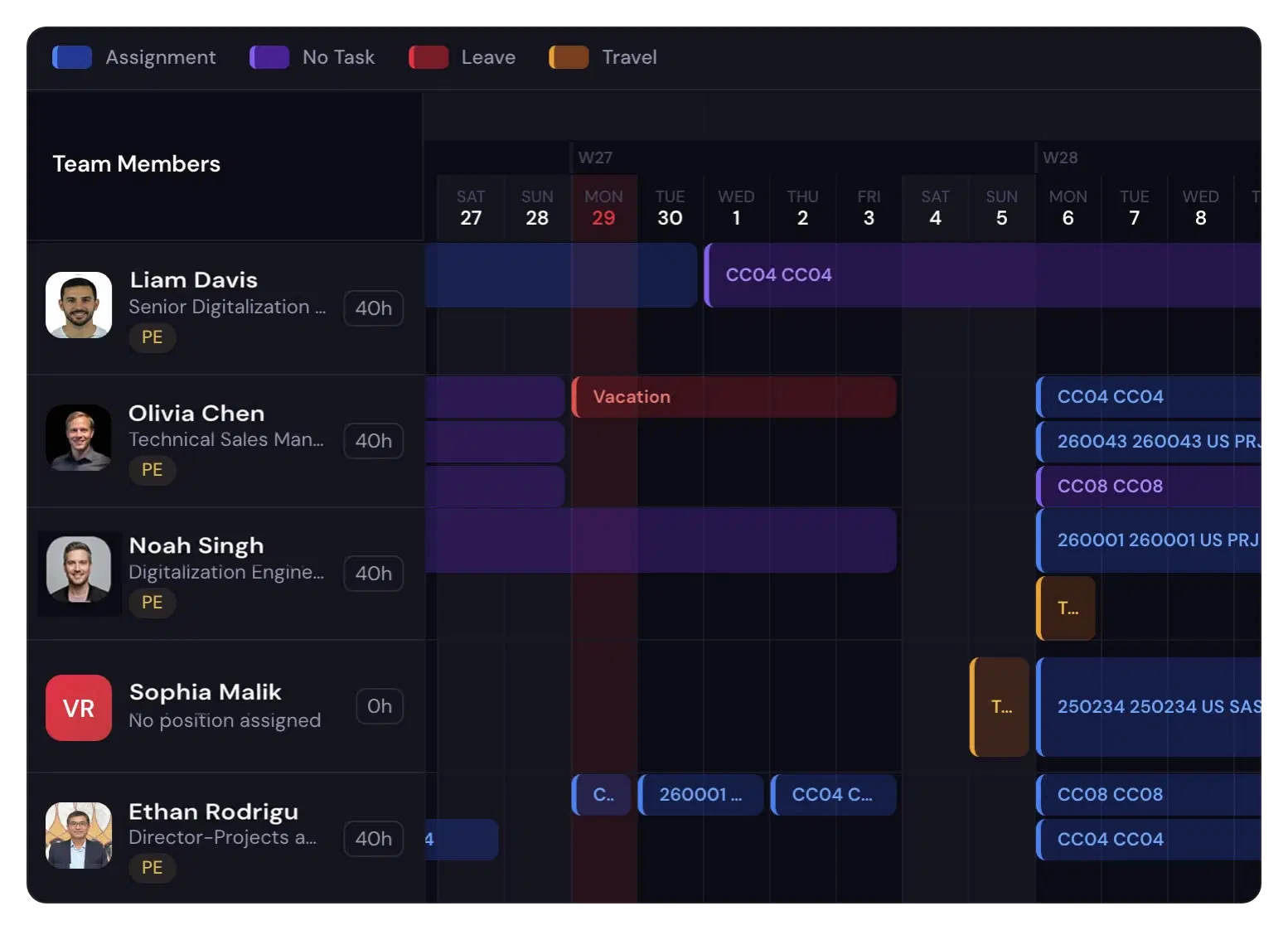Click the W28 week label
Image resolution: width=1288 pixels, height=930 pixels.
1060,157
